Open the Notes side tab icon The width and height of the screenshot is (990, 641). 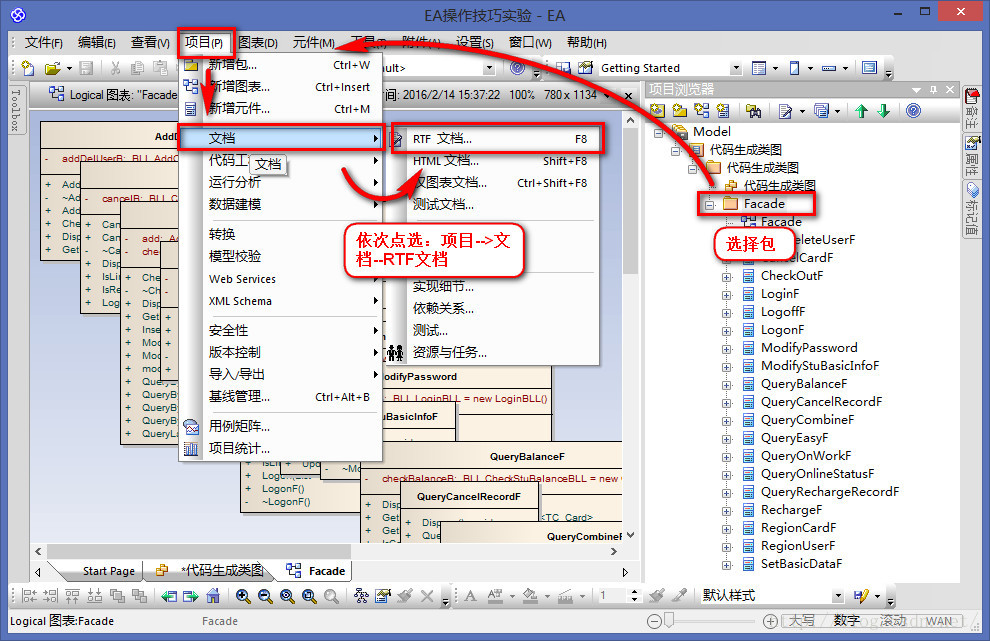[971, 97]
